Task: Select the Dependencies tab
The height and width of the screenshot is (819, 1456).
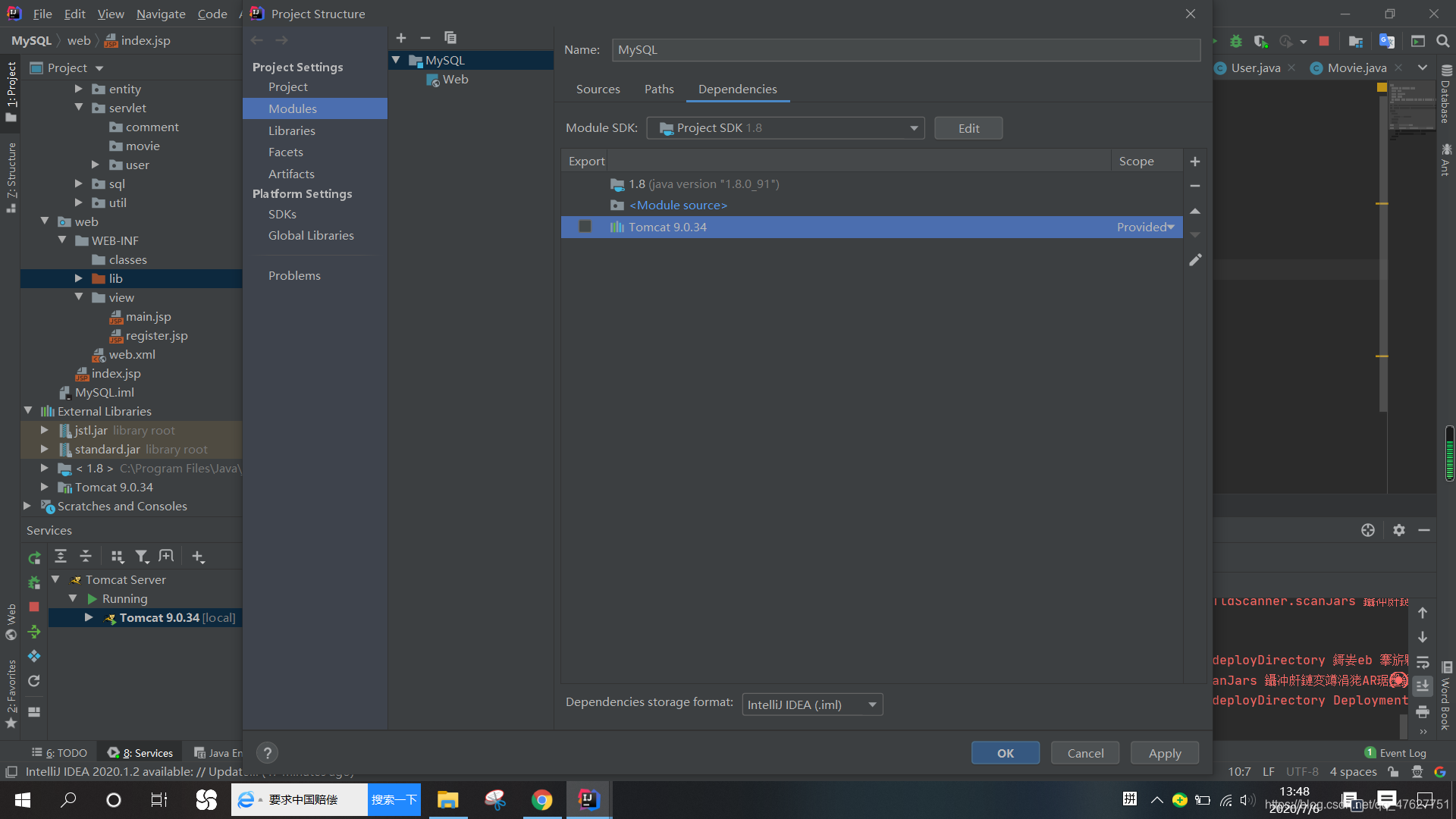Action: tap(737, 89)
